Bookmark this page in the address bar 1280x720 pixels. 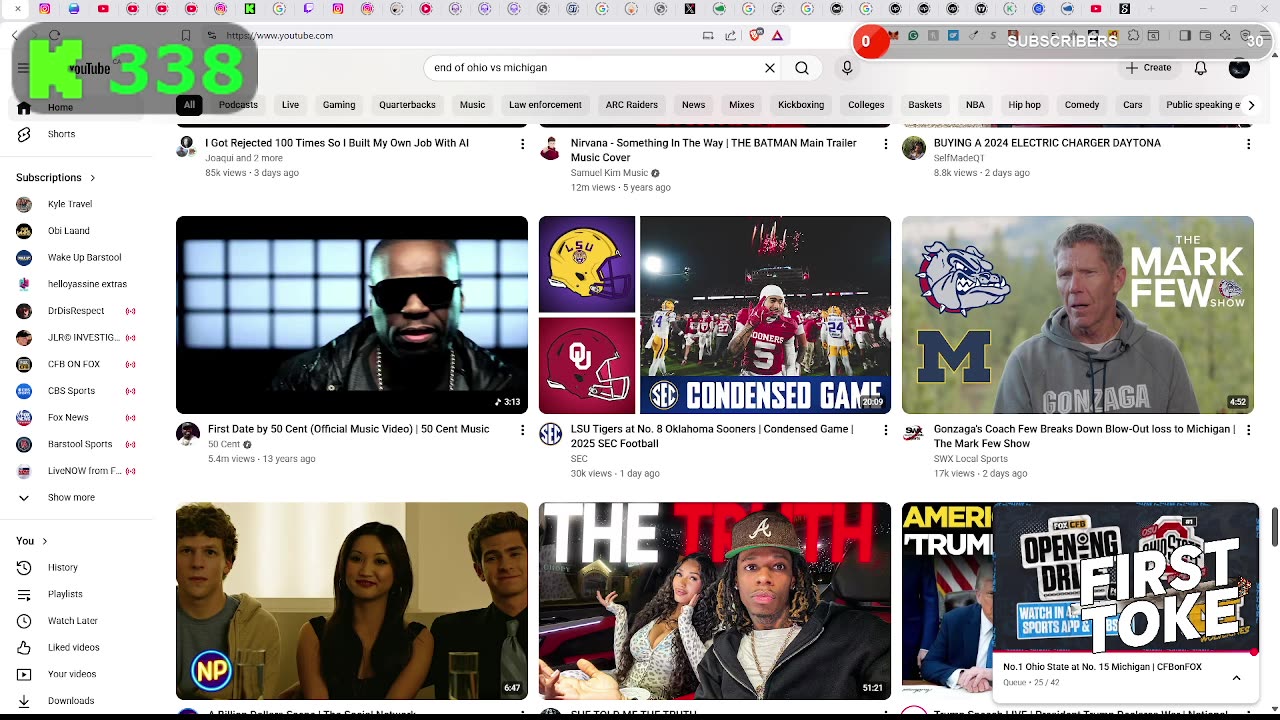(186, 35)
